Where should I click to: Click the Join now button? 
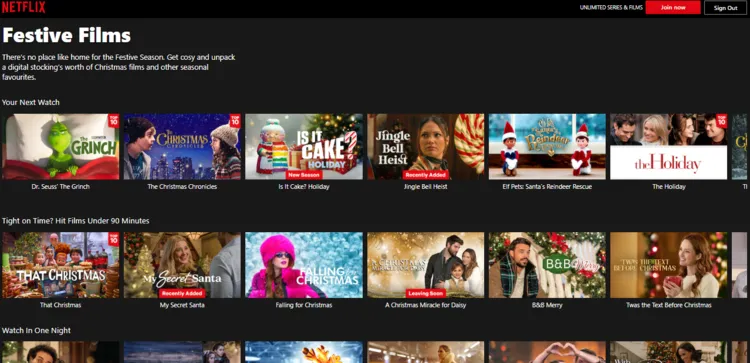[673, 8]
